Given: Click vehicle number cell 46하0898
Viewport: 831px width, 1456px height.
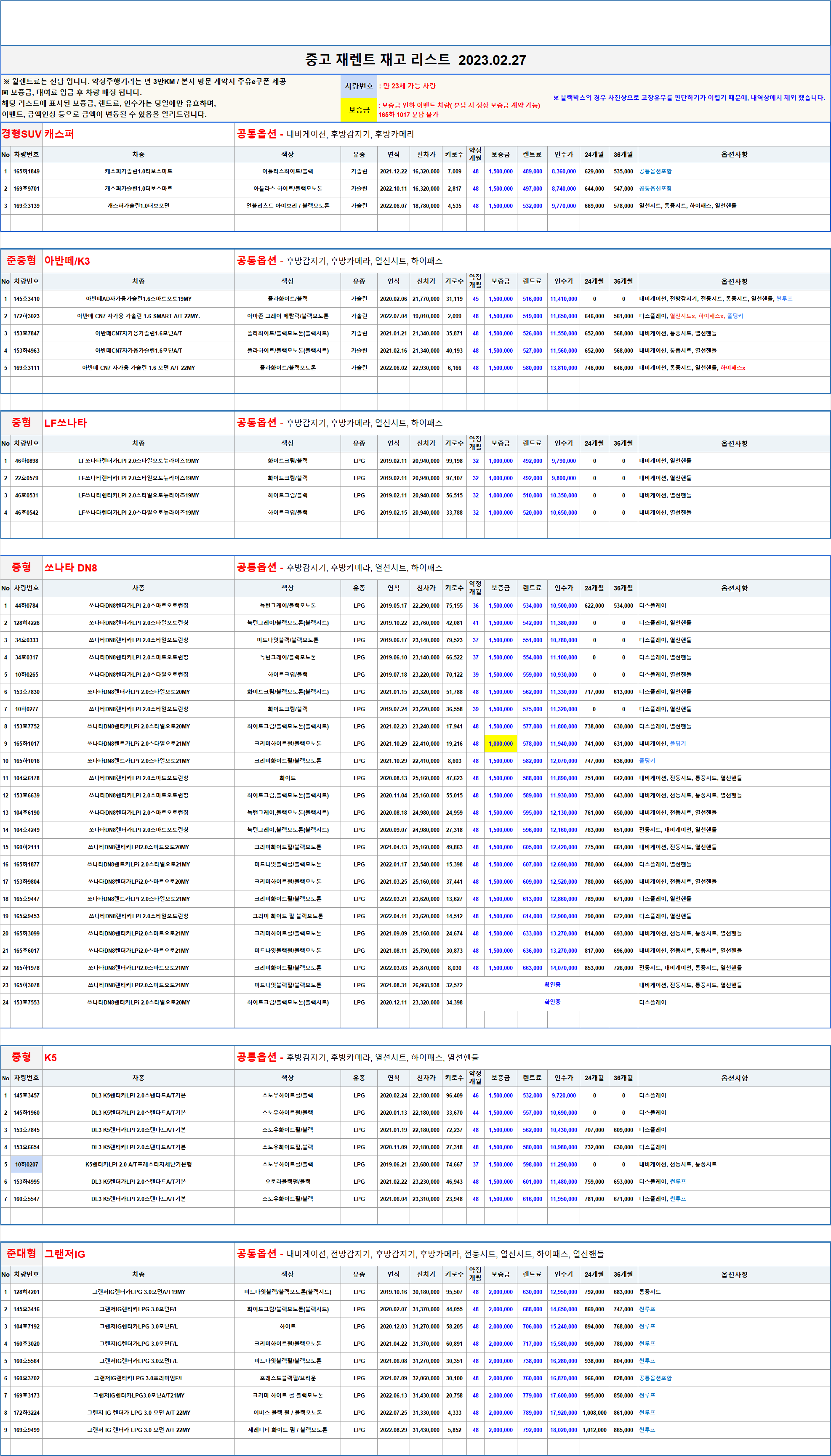Looking at the screenshot, I should pyautogui.click(x=26, y=461).
